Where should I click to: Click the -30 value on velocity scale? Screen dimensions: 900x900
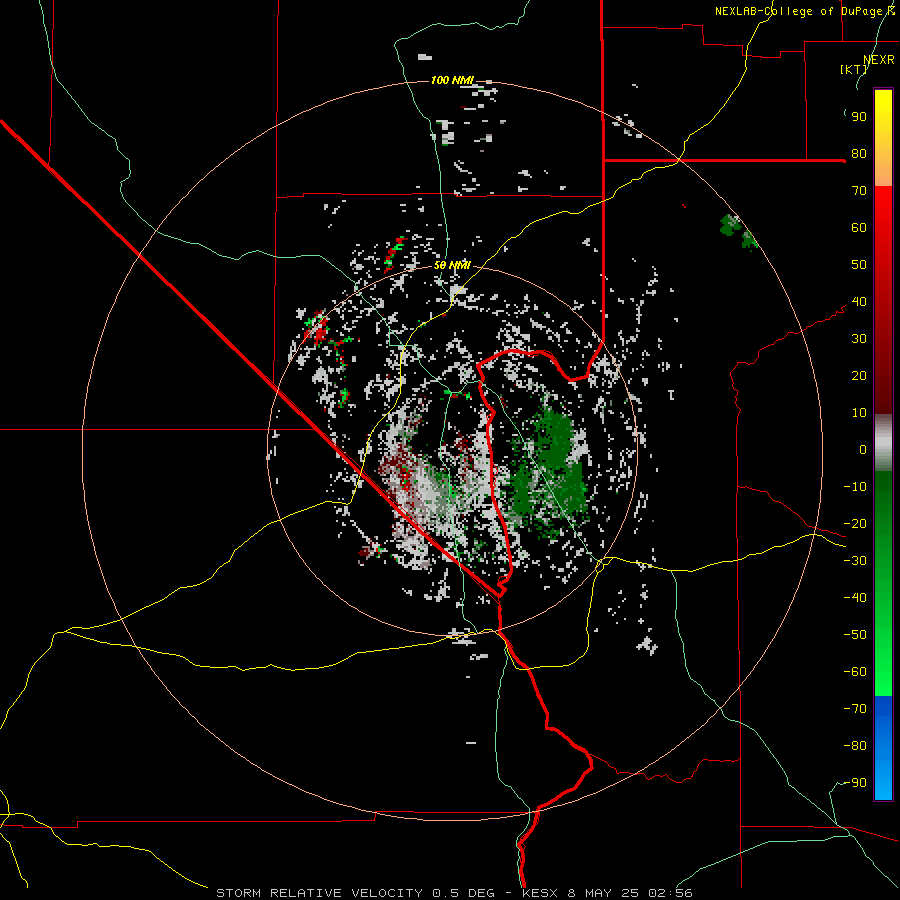coord(855,561)
